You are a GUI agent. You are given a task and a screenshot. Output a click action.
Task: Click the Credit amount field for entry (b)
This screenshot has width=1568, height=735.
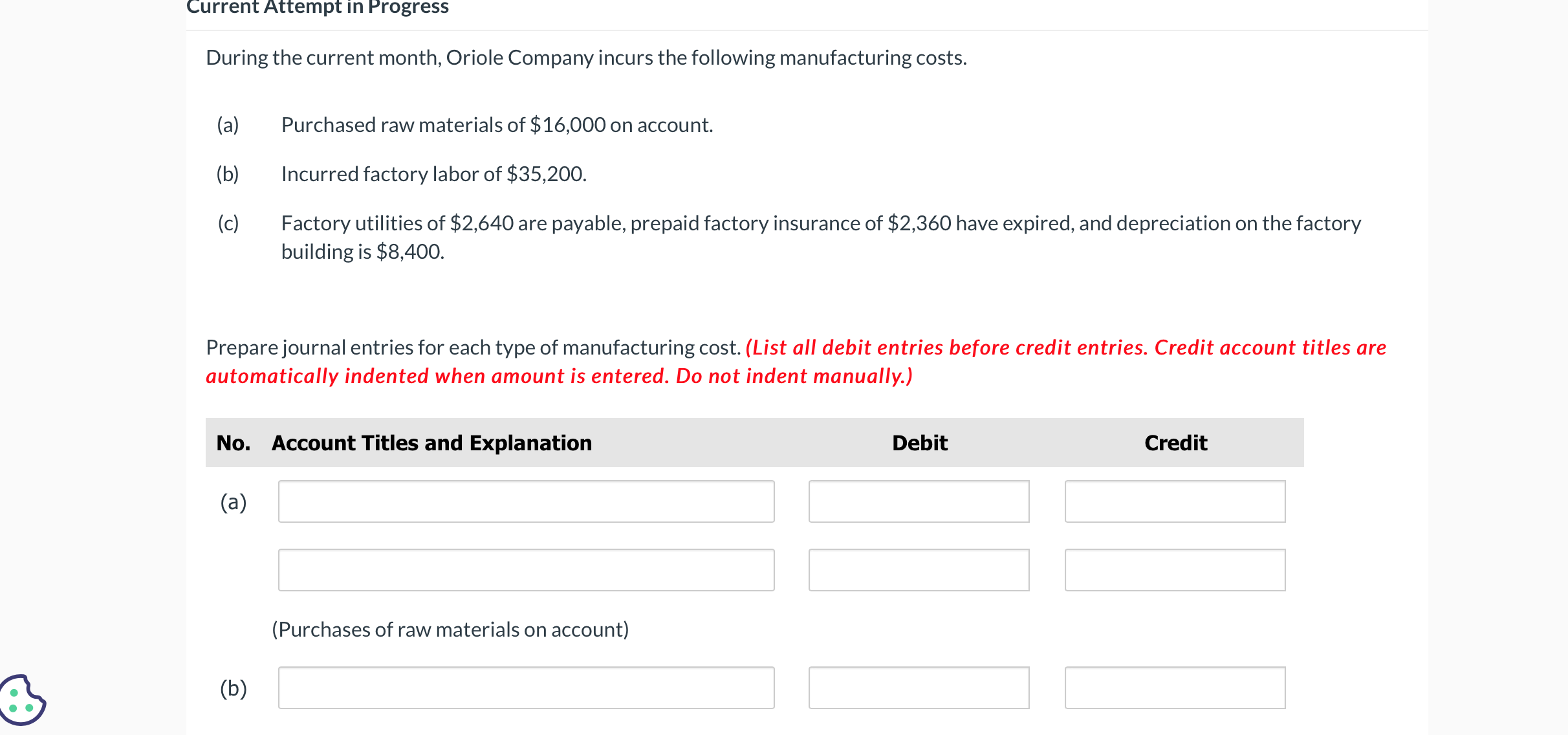pos(1175,688)
